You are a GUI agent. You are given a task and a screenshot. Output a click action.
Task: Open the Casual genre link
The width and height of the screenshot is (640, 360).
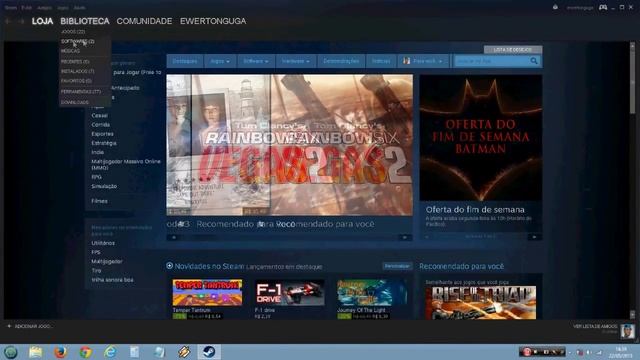click(x=100, y=116)
